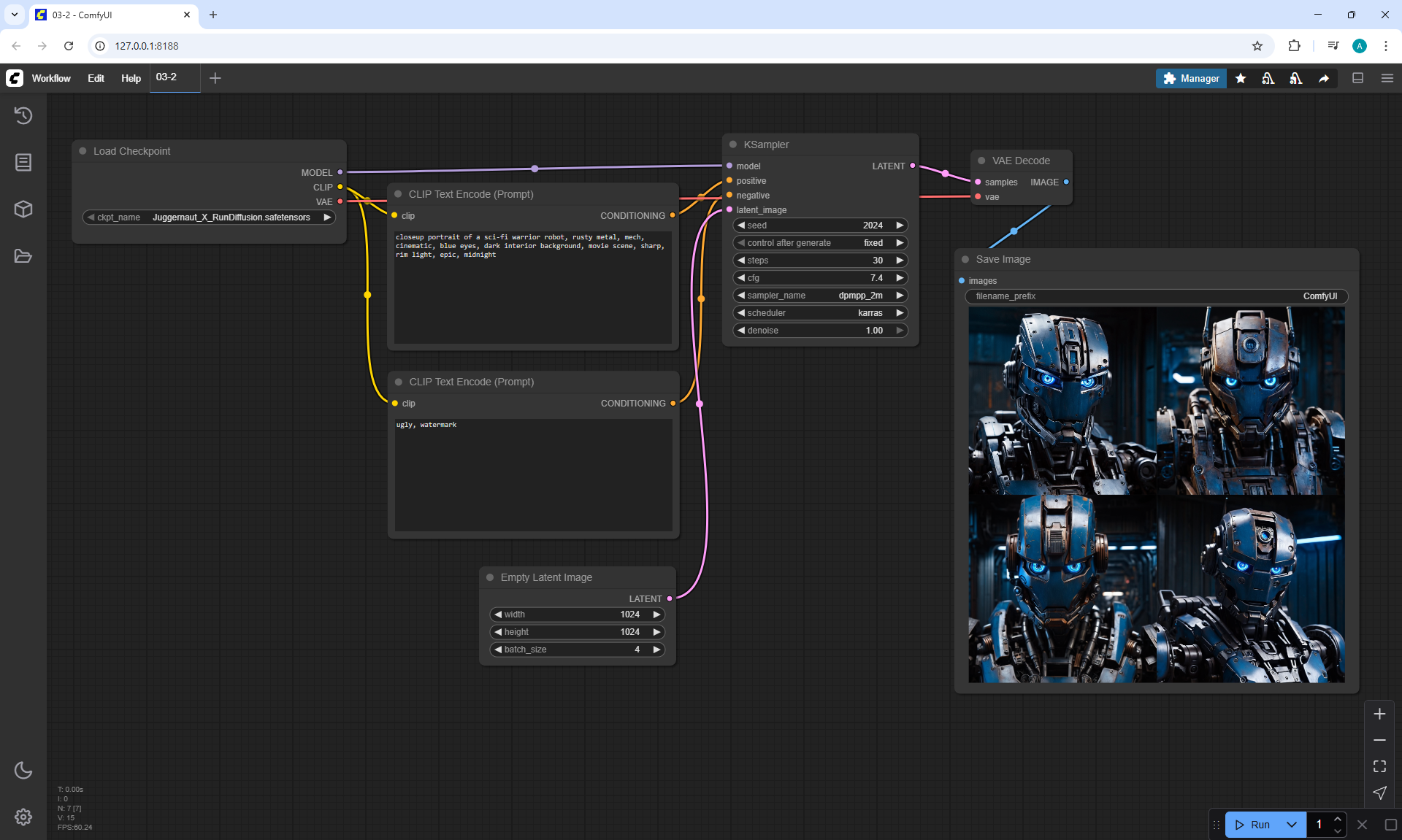
Task: Click the filename_prefix ComfyUI field
Action: 1156,296
